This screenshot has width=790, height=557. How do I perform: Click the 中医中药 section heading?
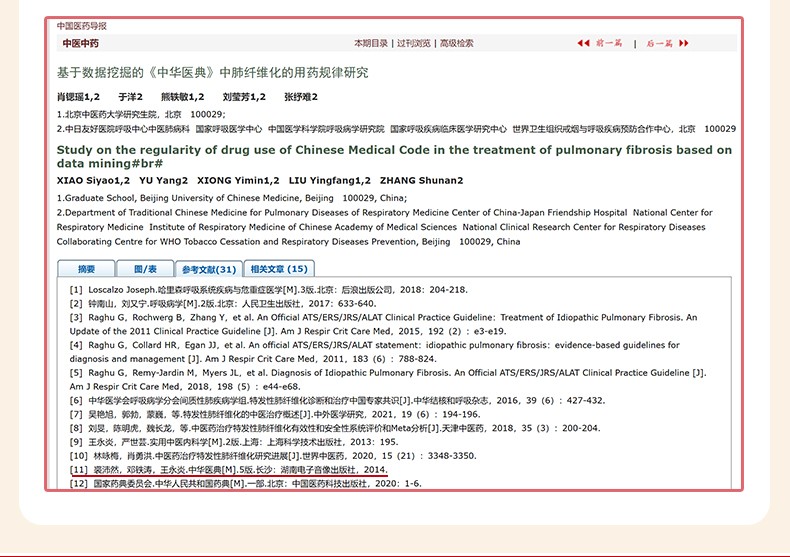click(81, 44)
